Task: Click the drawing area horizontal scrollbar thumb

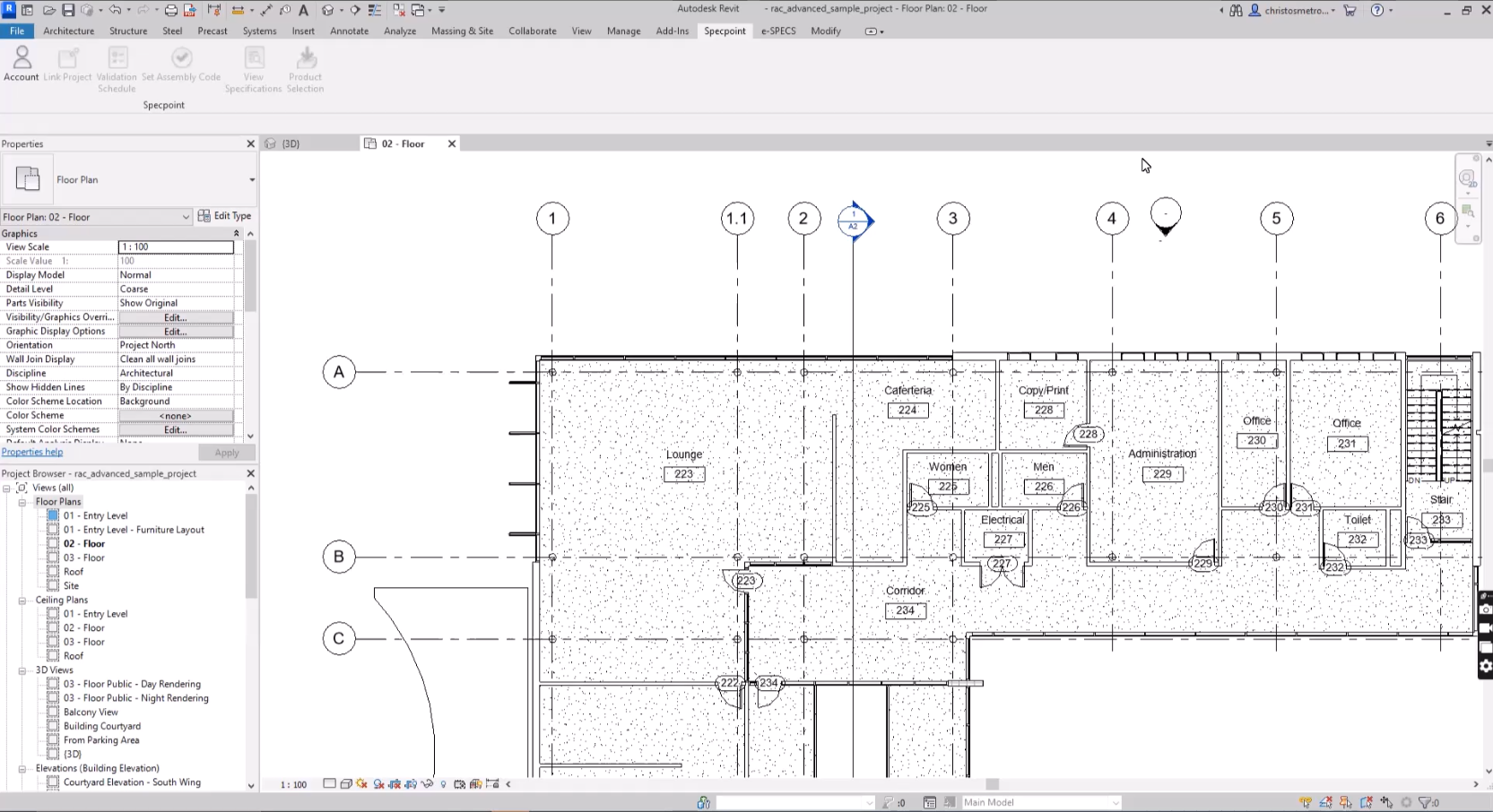Action: click(992, 784)
